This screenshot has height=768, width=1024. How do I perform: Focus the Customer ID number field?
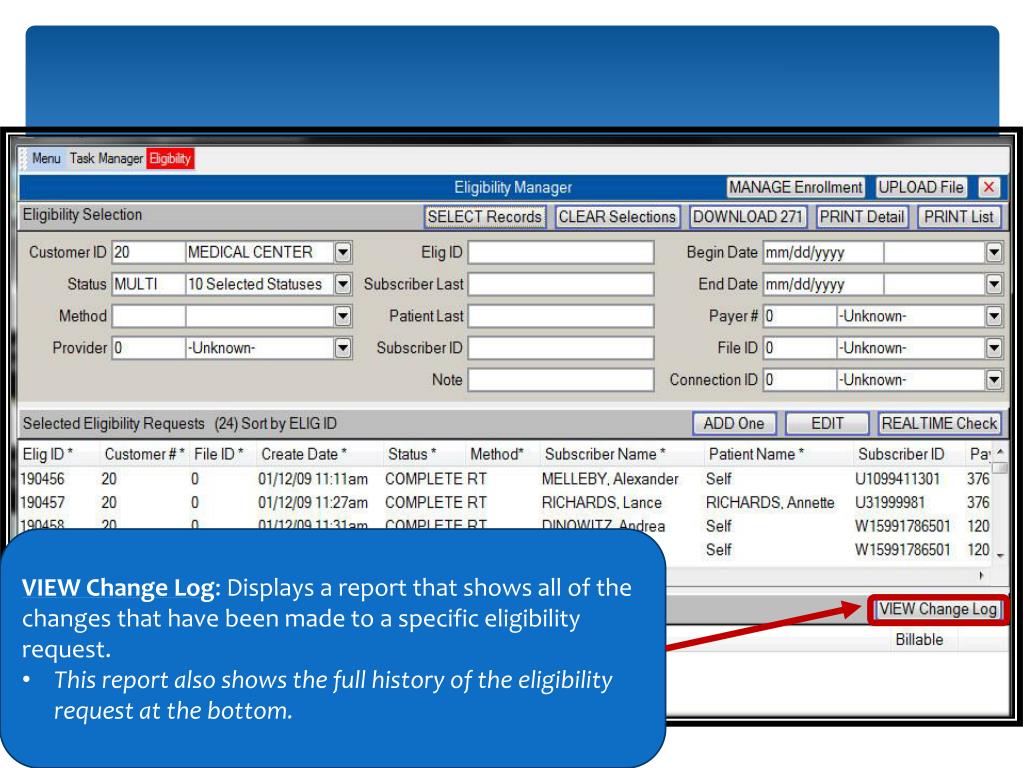[x=148, y=252]
